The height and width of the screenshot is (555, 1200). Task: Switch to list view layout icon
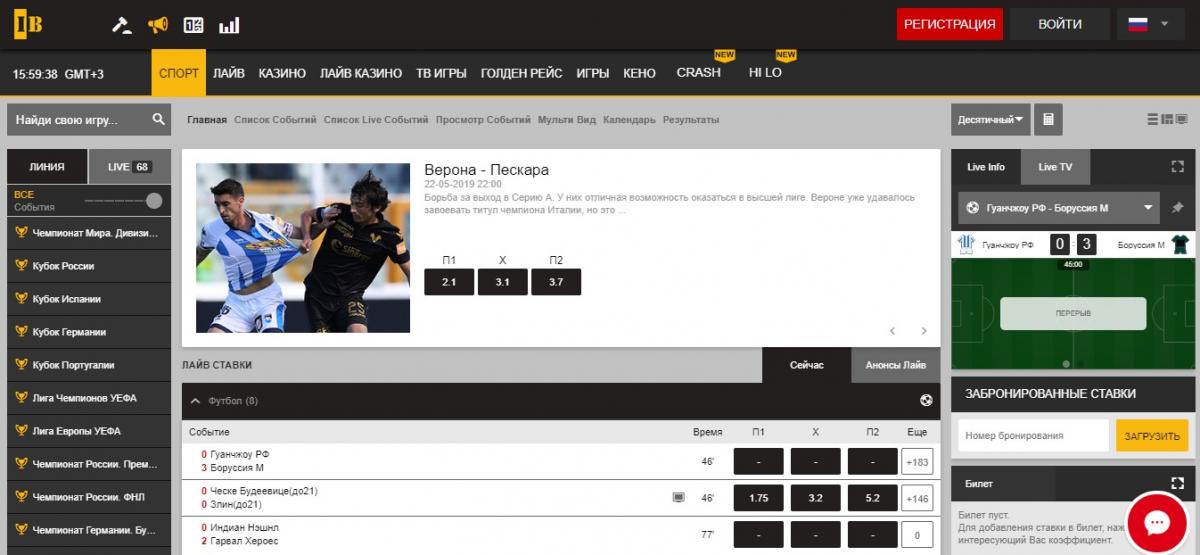[1153, 120]
